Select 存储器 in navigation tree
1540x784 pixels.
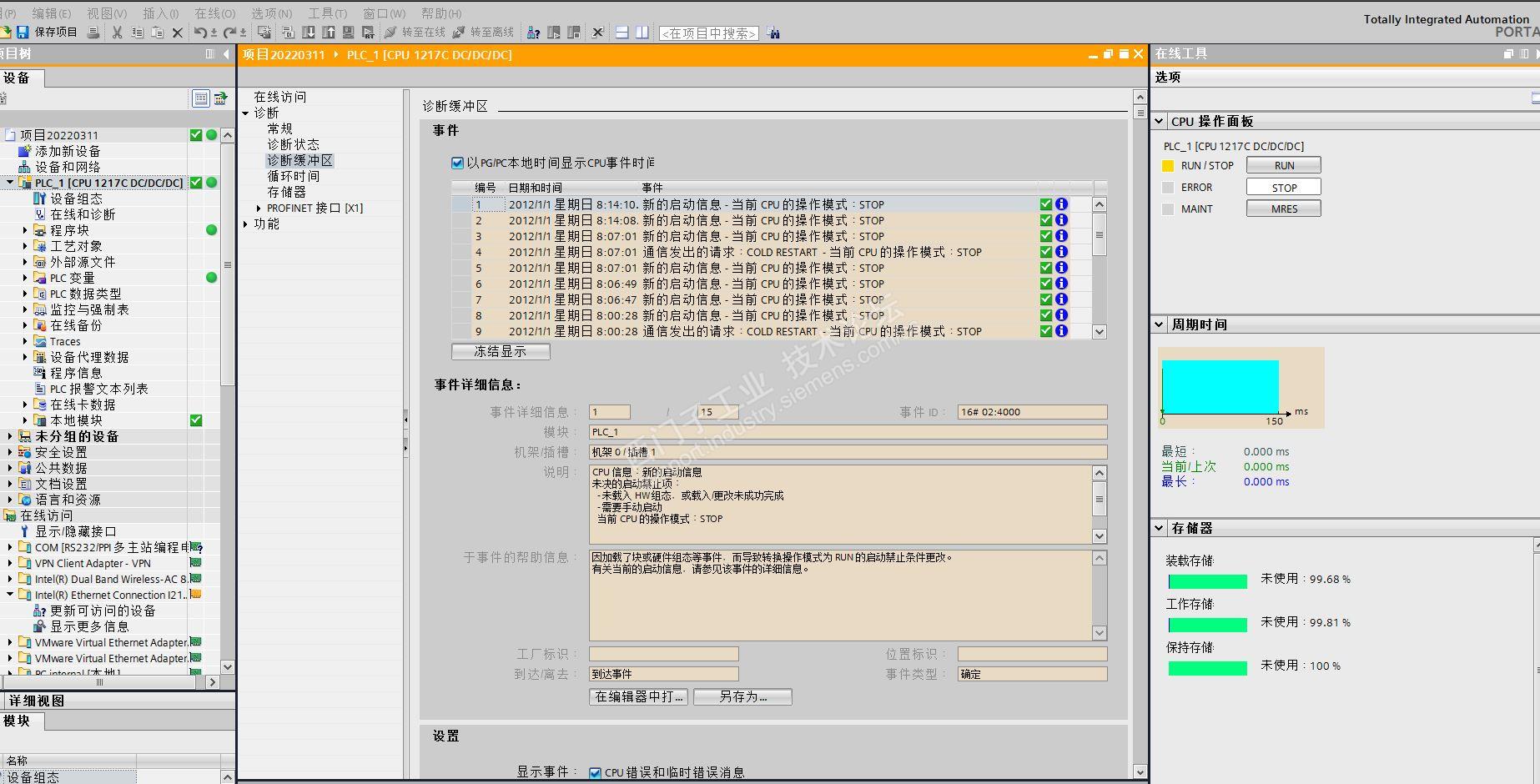286,192
